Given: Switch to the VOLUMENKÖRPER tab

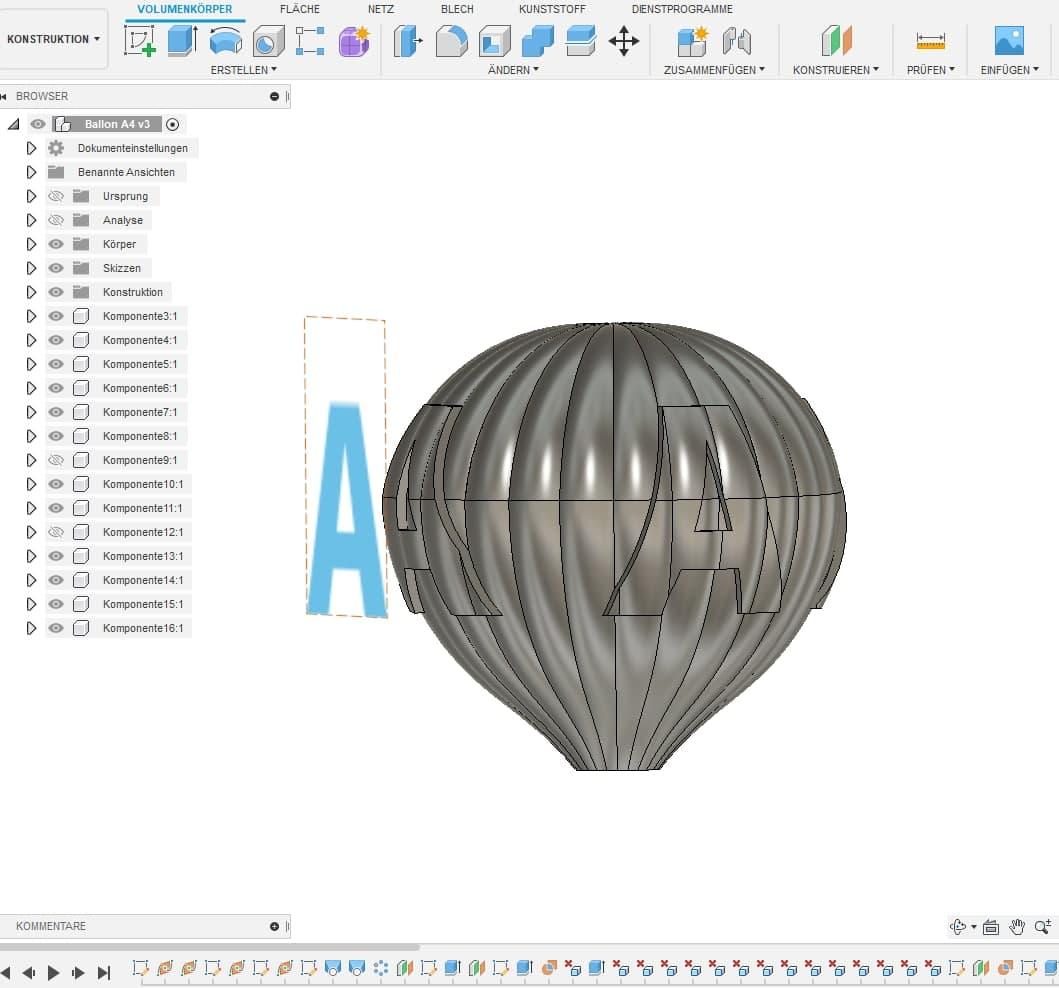Looking at the screenshot, I should tap(184, 9).
